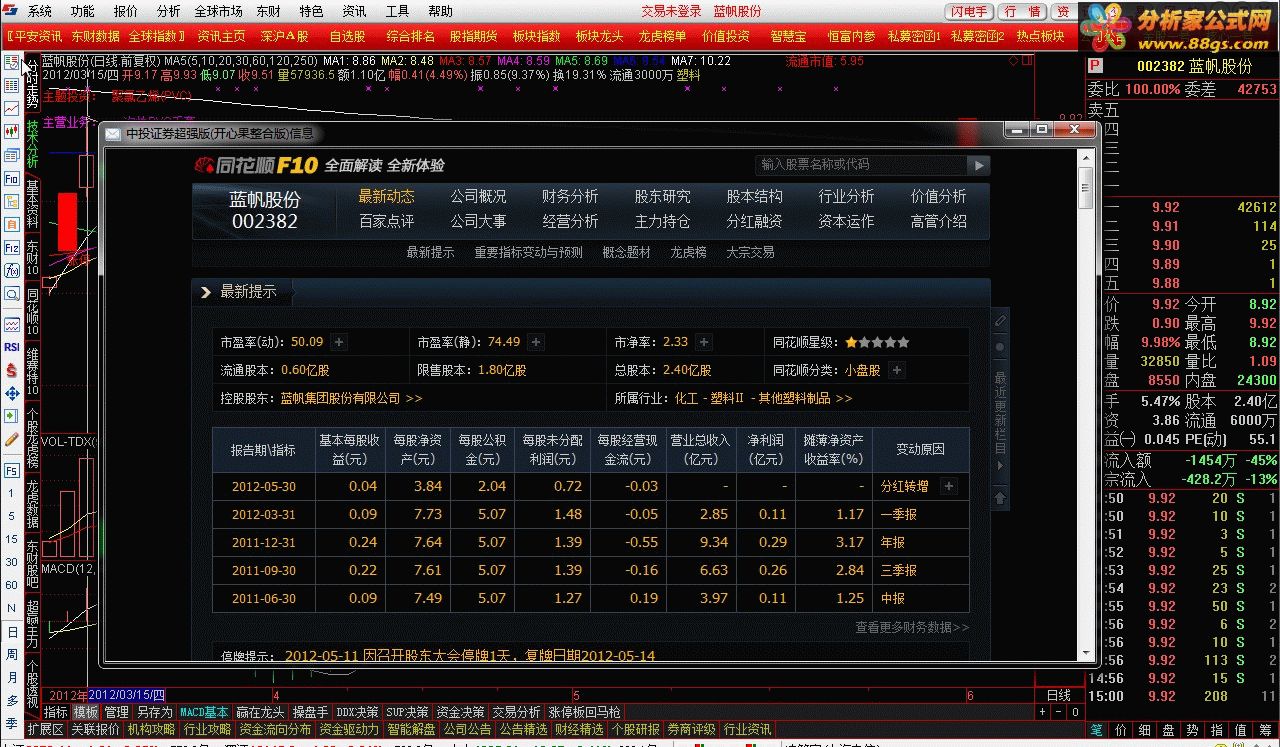Select 概念题材 sub-tab
The image size is (1280, 747).
626,253
